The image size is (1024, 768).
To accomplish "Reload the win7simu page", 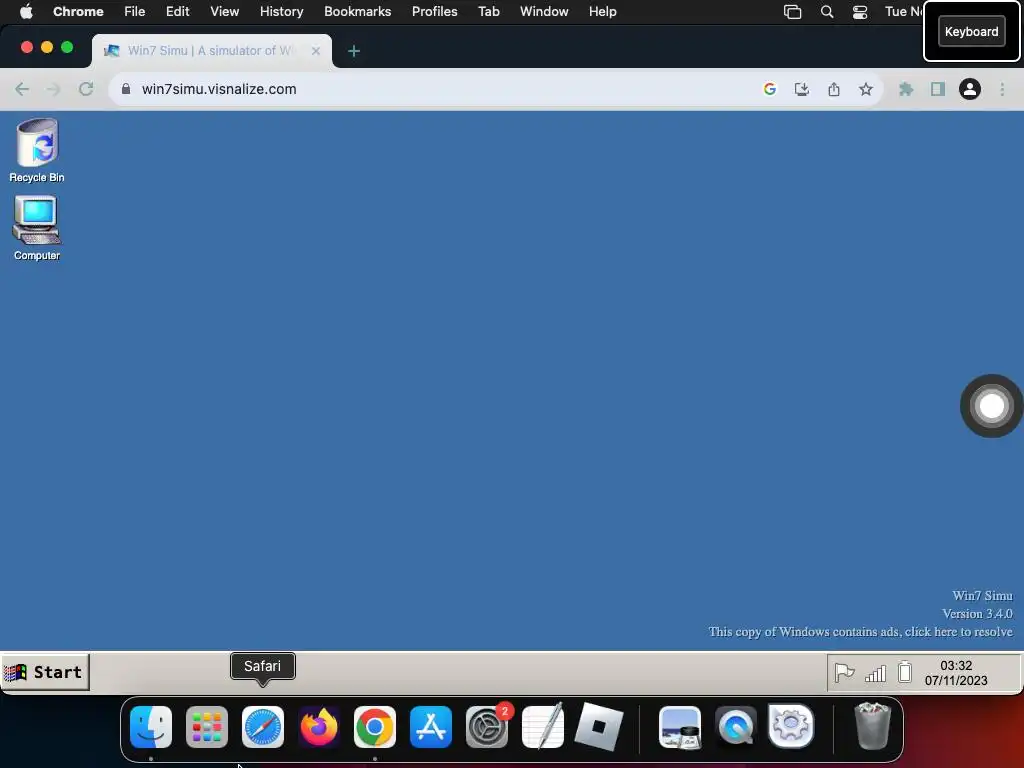I will 86,89.
